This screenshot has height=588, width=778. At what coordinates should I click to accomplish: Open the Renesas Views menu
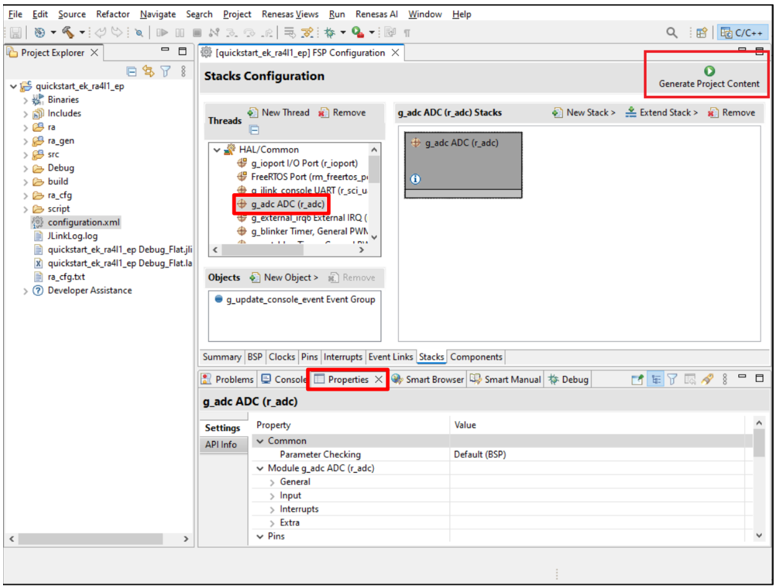290,14
